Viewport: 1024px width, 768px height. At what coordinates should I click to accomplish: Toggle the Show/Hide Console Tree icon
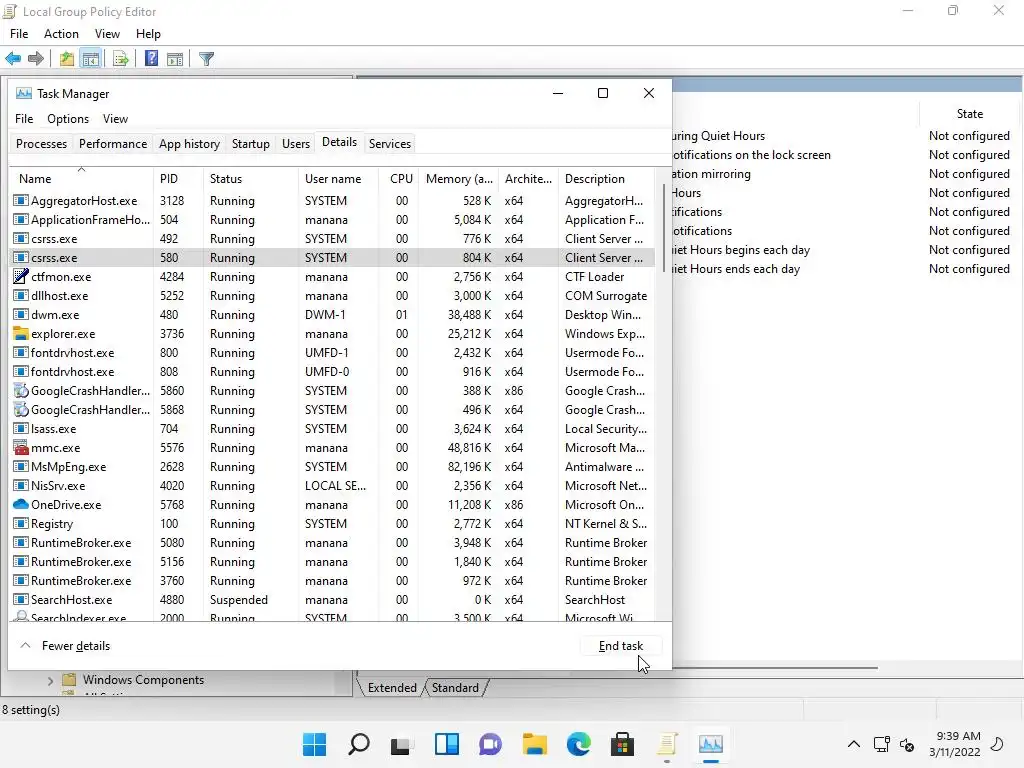pos(91,59)
